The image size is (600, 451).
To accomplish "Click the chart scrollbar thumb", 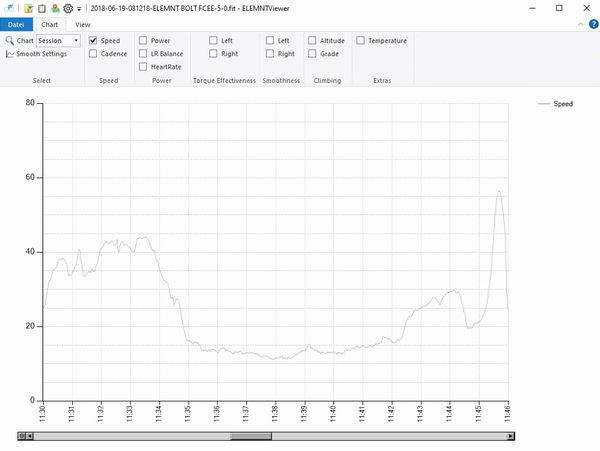I will (251, 436).
